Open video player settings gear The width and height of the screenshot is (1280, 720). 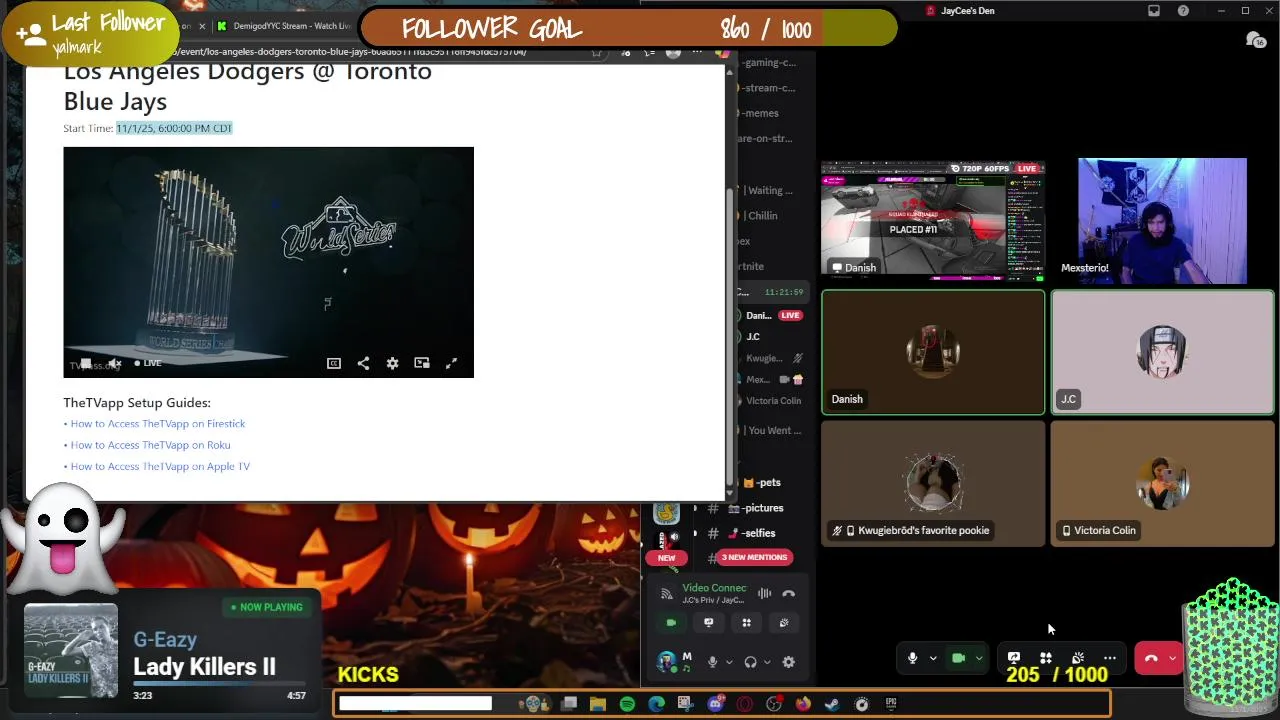(392, 363)
